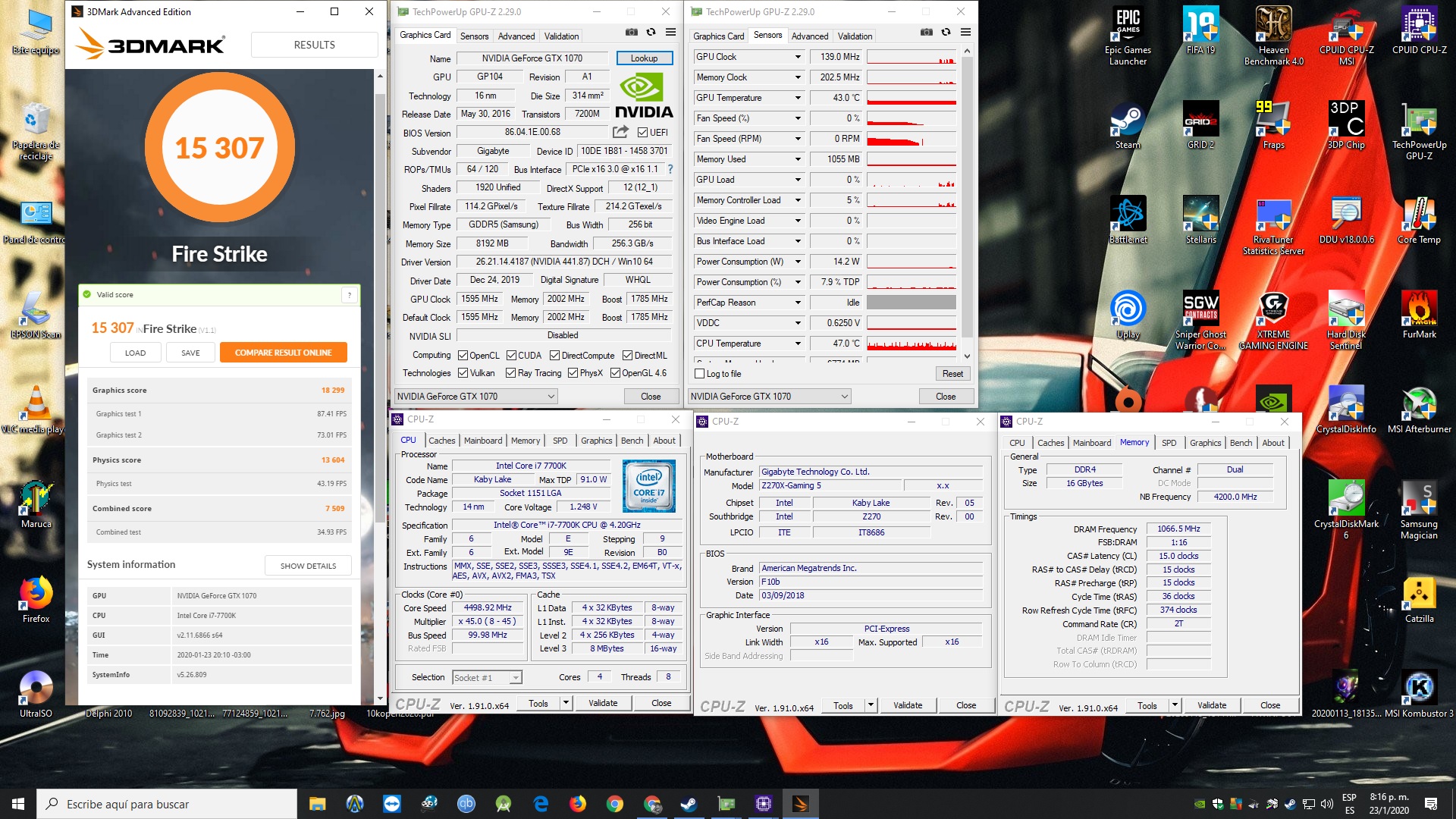Open SPD tab in CPU-Z Memory window
1456x819 pixels.
[1169, 443]
